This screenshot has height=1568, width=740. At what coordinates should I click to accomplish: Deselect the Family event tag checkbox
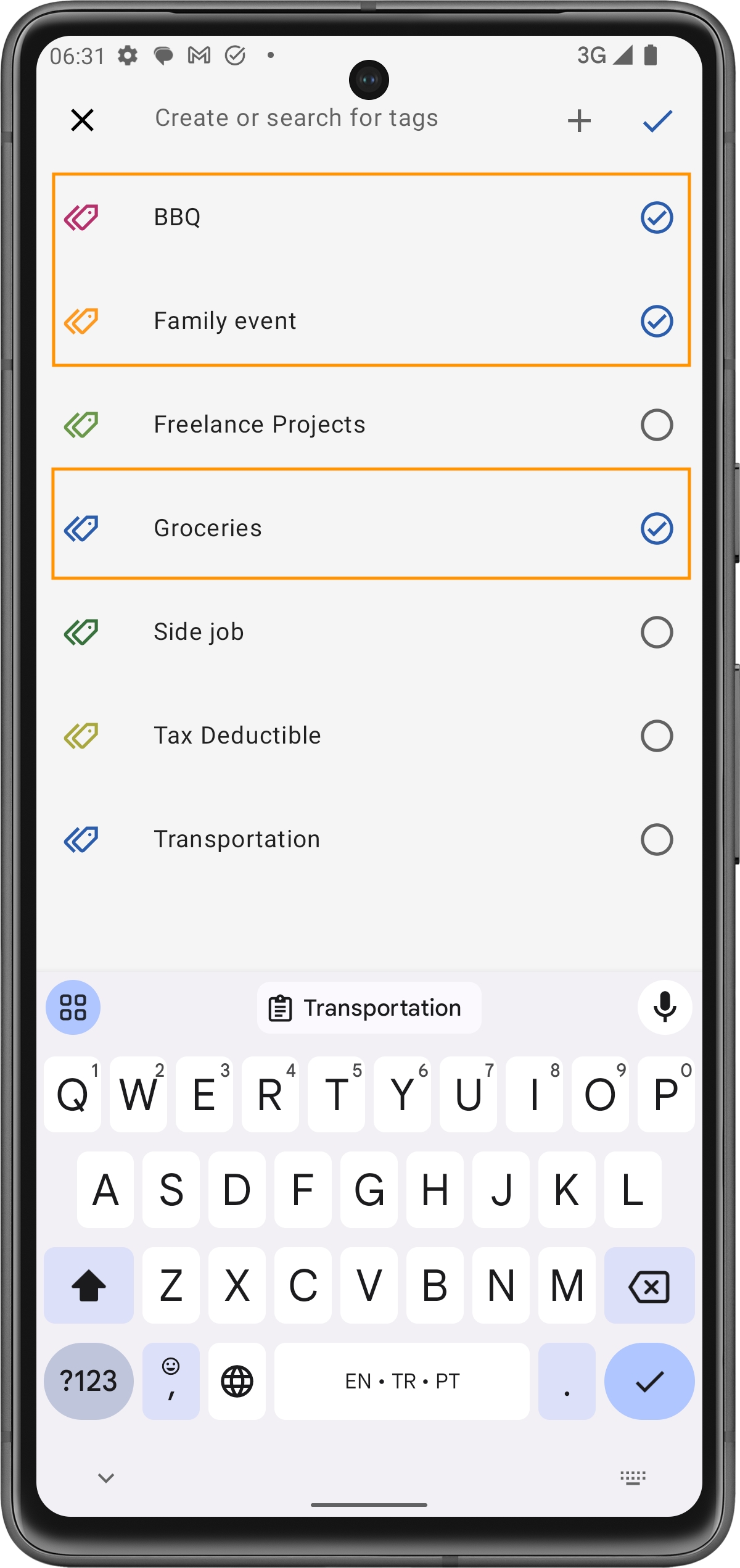[656, 321]
